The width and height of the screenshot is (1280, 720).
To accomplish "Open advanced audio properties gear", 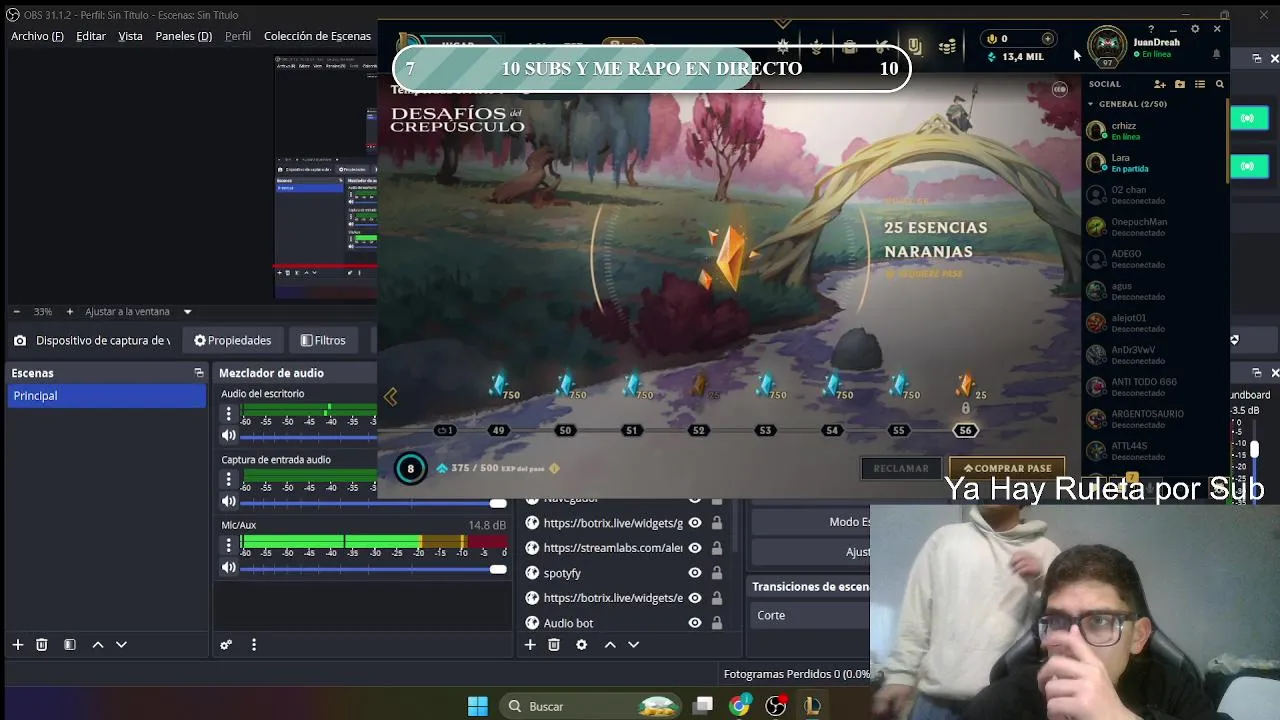I will [x=226, y=645].
